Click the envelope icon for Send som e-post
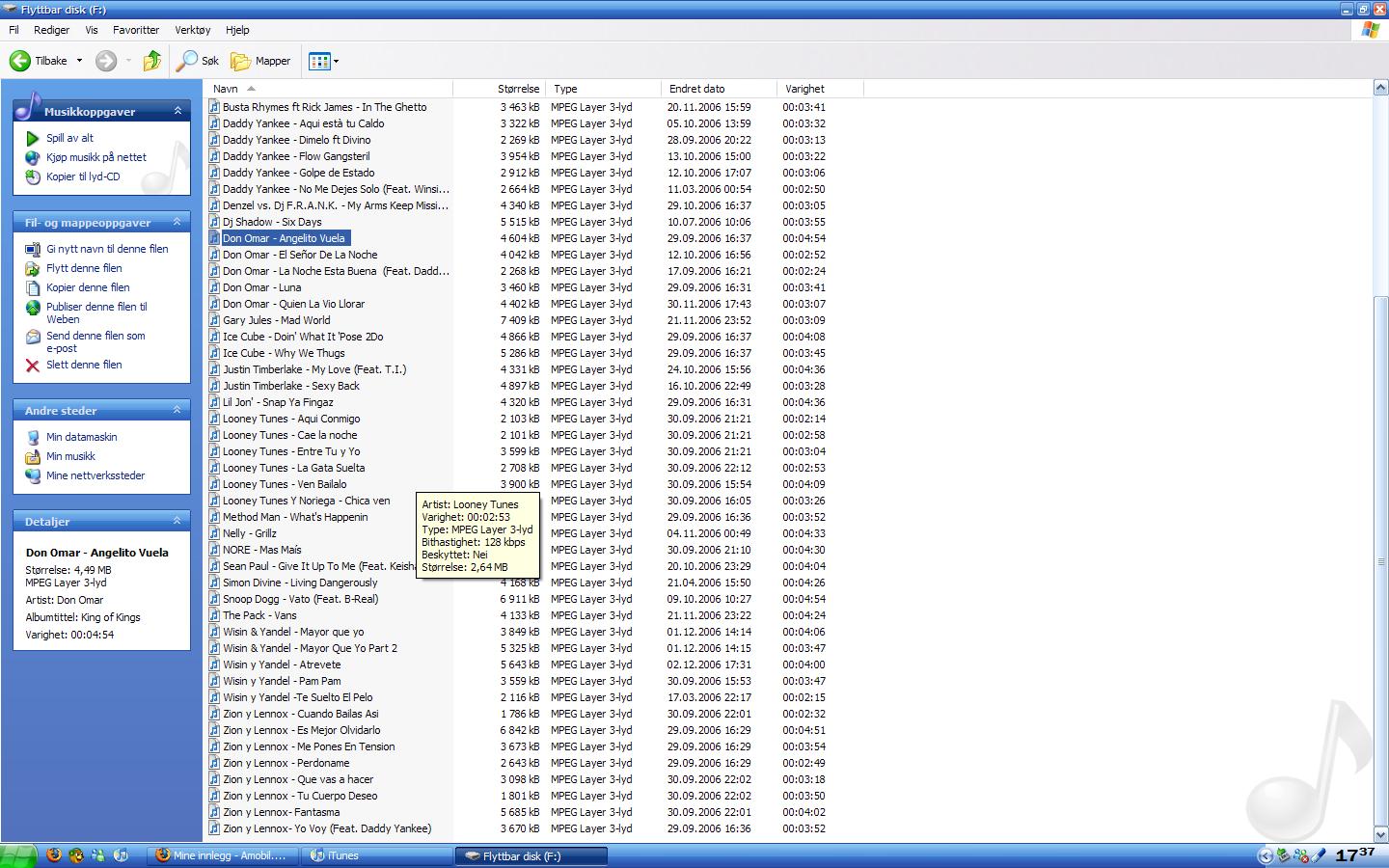 point(33,337)
